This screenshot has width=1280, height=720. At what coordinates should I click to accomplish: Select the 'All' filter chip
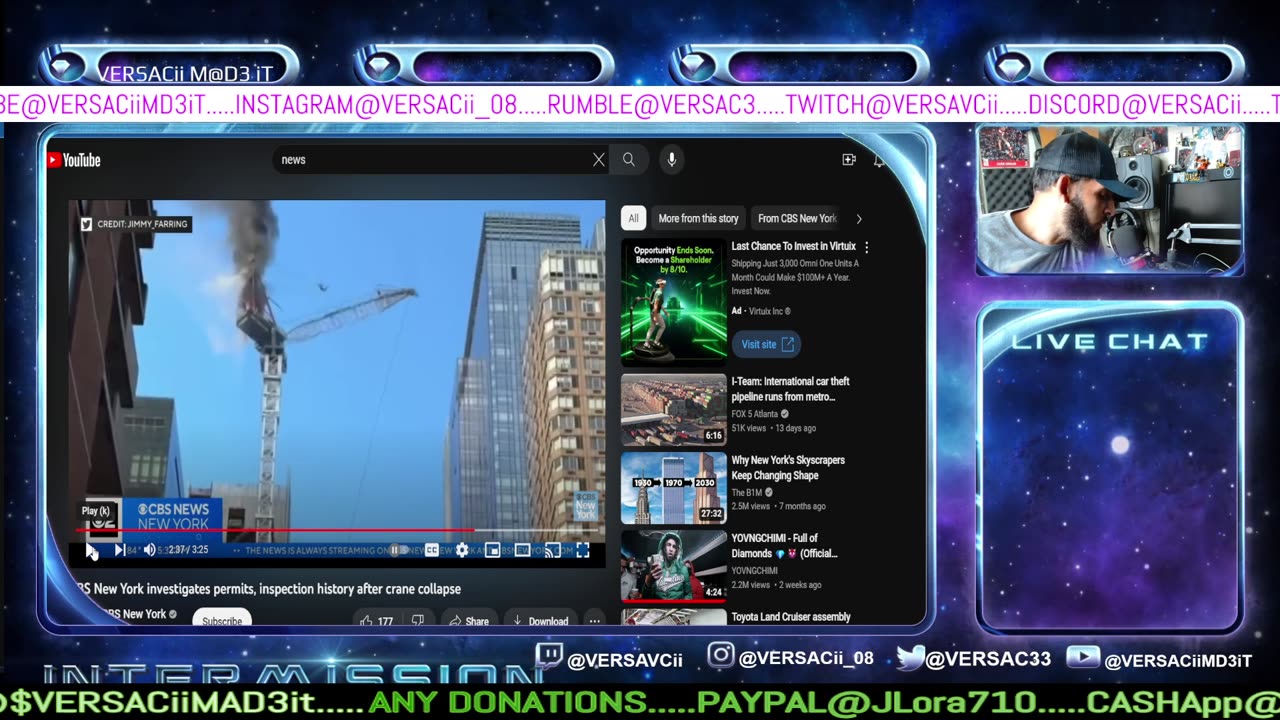click(633, 218)
